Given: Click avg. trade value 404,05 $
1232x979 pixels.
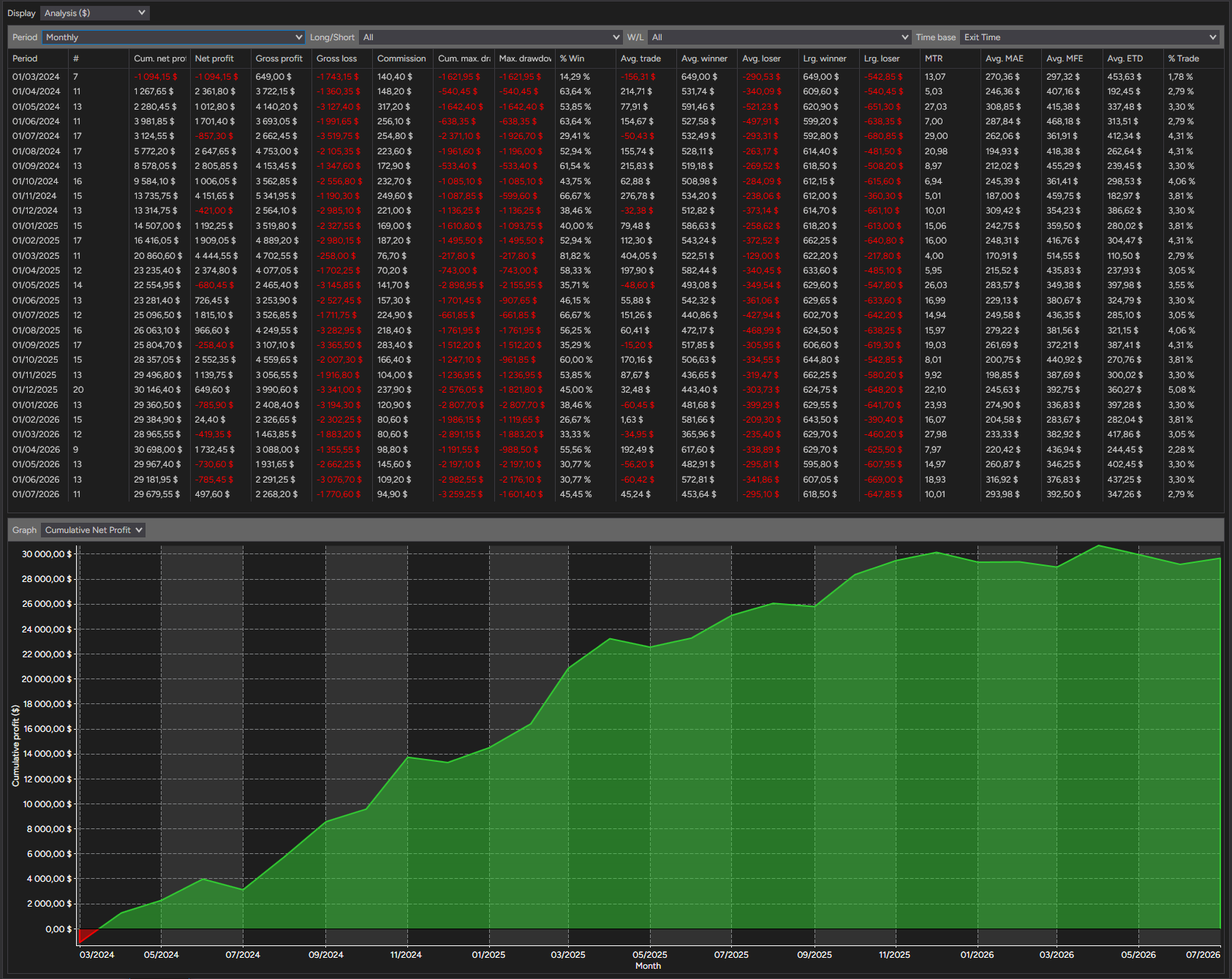Looking at the screenshot, I should point(638,256).
